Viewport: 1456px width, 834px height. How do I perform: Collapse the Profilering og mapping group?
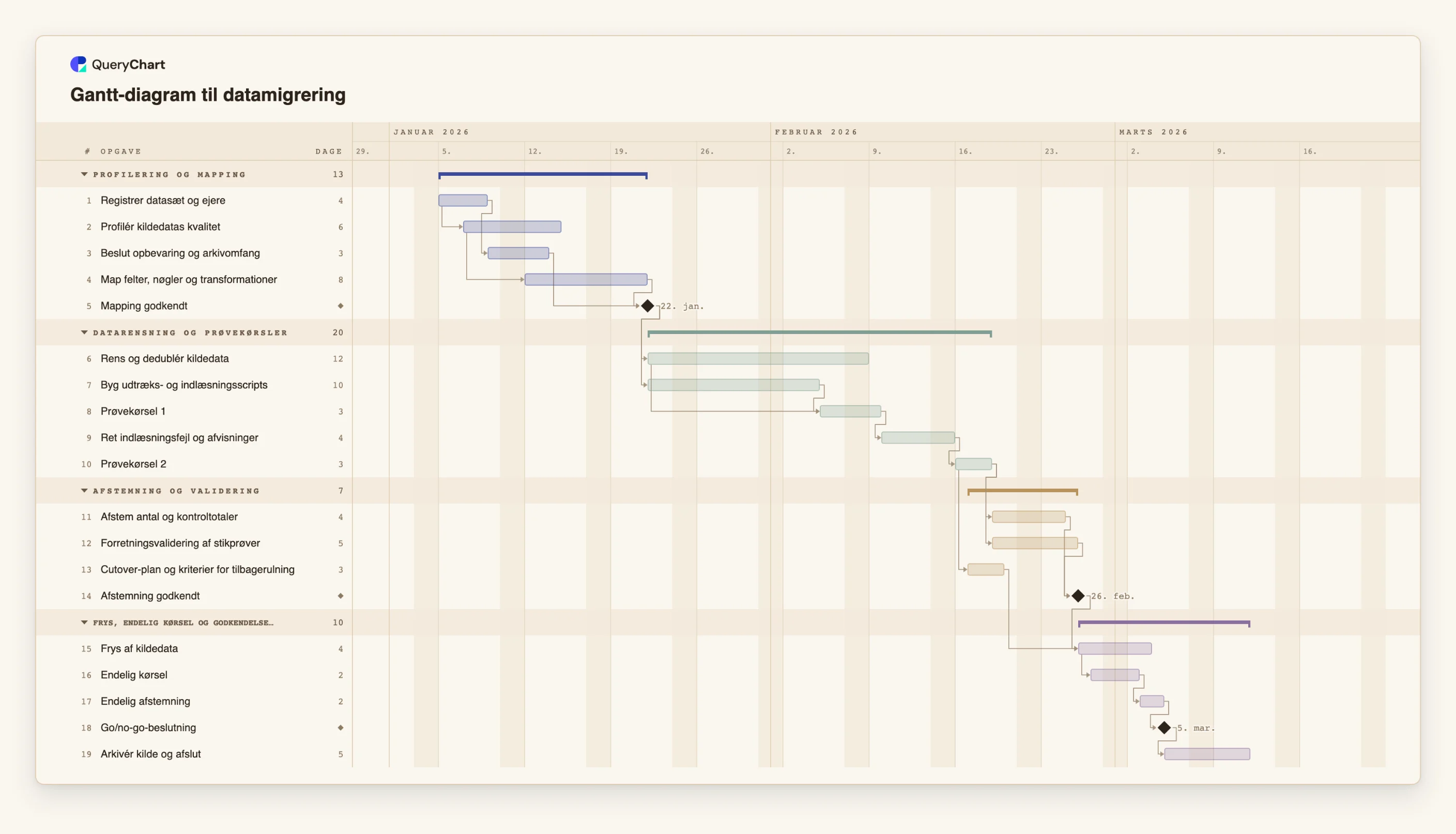pos(84,174)
